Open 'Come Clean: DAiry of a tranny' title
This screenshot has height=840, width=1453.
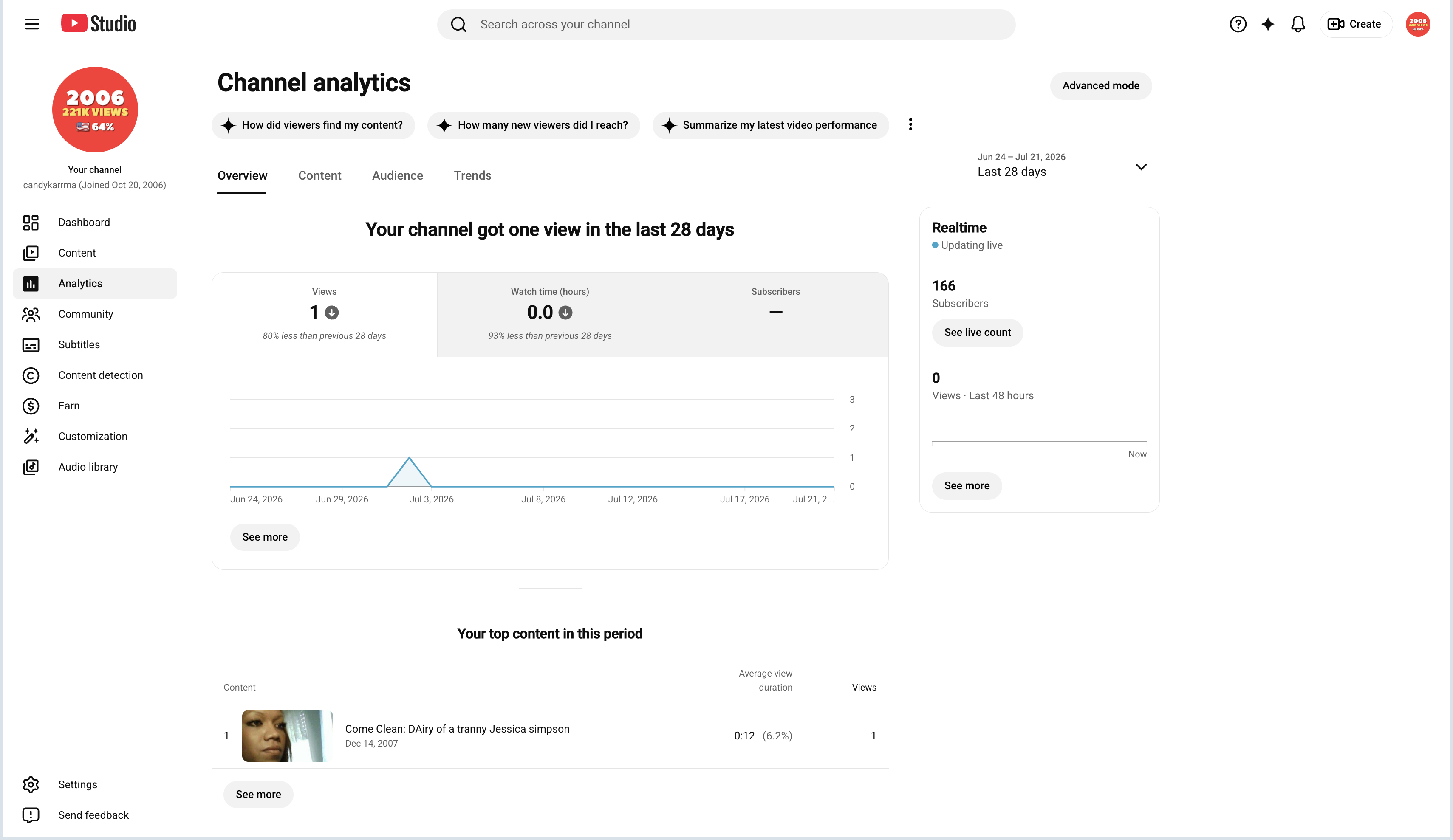point(457,729)
